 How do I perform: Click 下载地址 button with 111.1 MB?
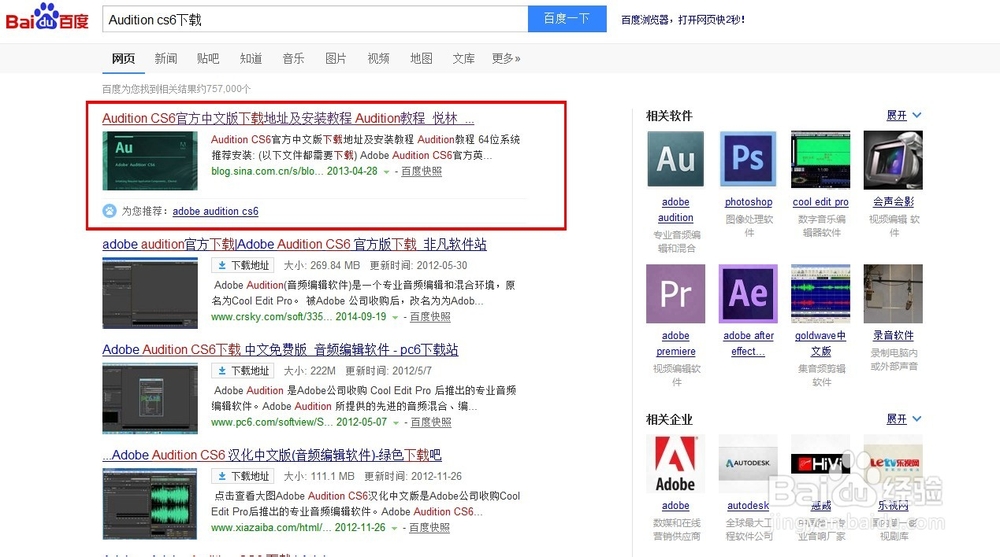pyautogui.click(x=242, y=476)
